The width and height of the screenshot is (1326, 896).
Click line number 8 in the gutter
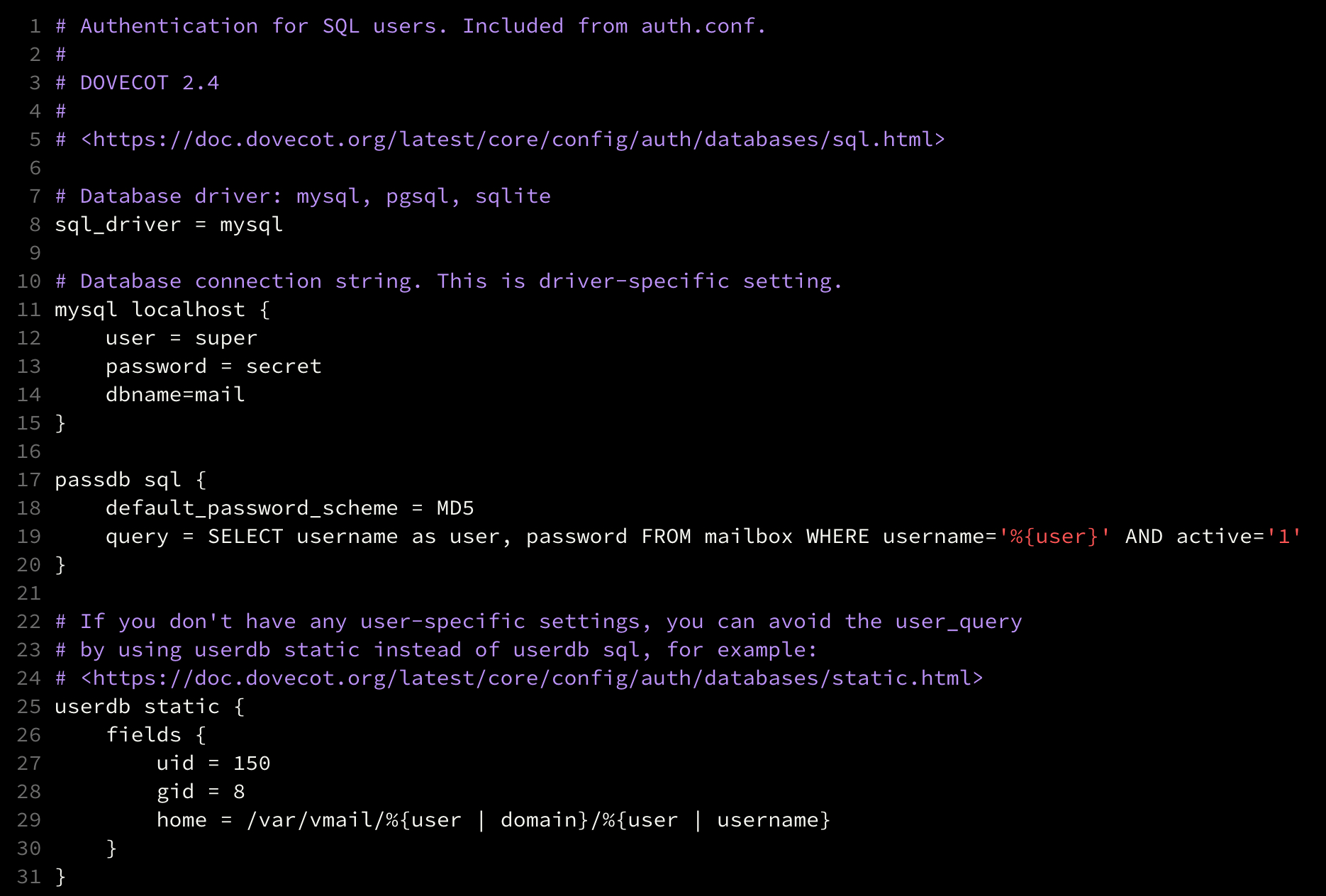tap(35, 225)
